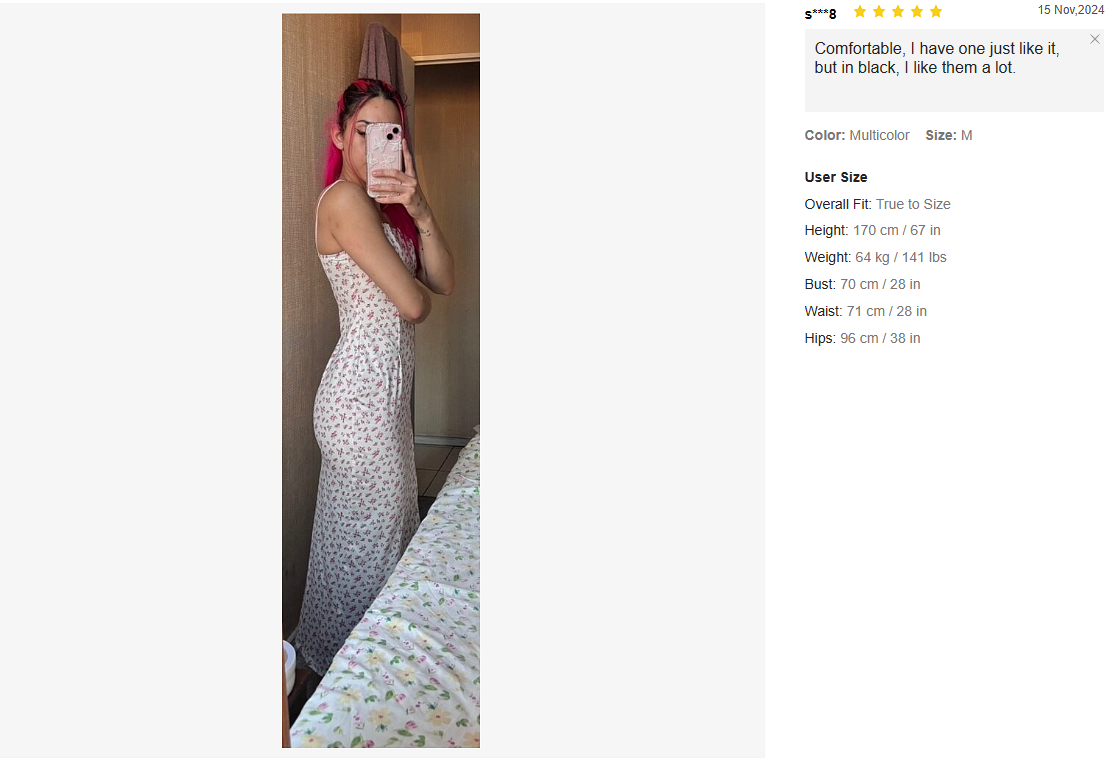
Task: Click the Hips 96 cm entry
Action: 862,338
